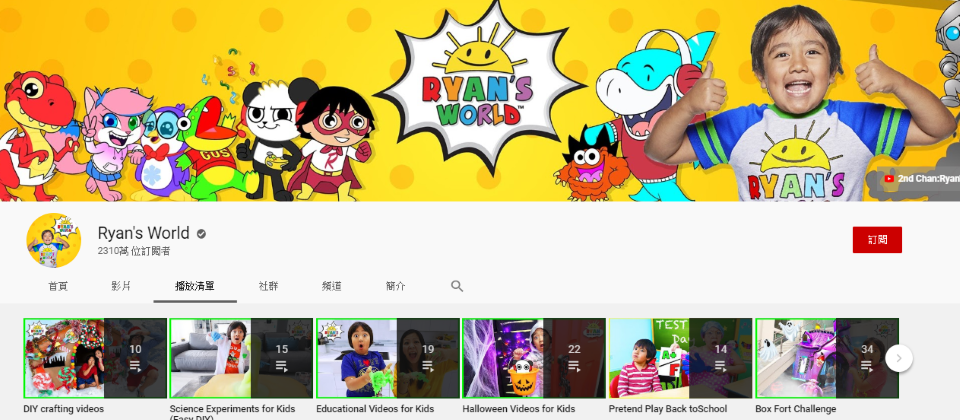Click the YouTube icon in banner 2nd Chan link
The width and height of the screenshot is (960, 420).
coord(889,179)
